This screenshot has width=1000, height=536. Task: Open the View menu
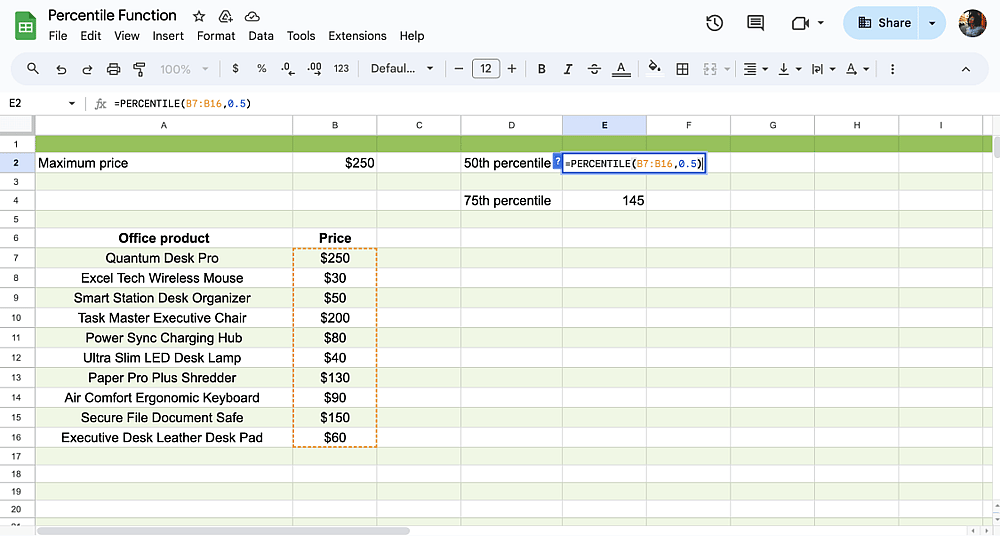126,36
